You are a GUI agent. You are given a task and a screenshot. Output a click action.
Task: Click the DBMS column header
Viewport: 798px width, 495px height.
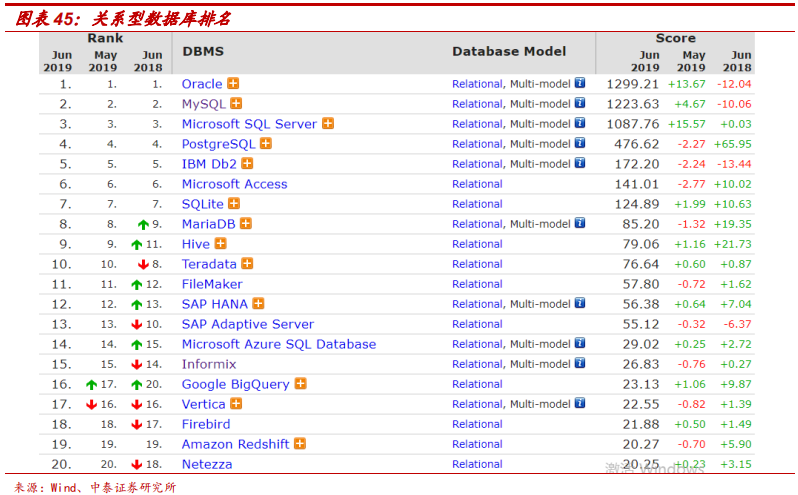pyautogui.click(x=203, y=51)
